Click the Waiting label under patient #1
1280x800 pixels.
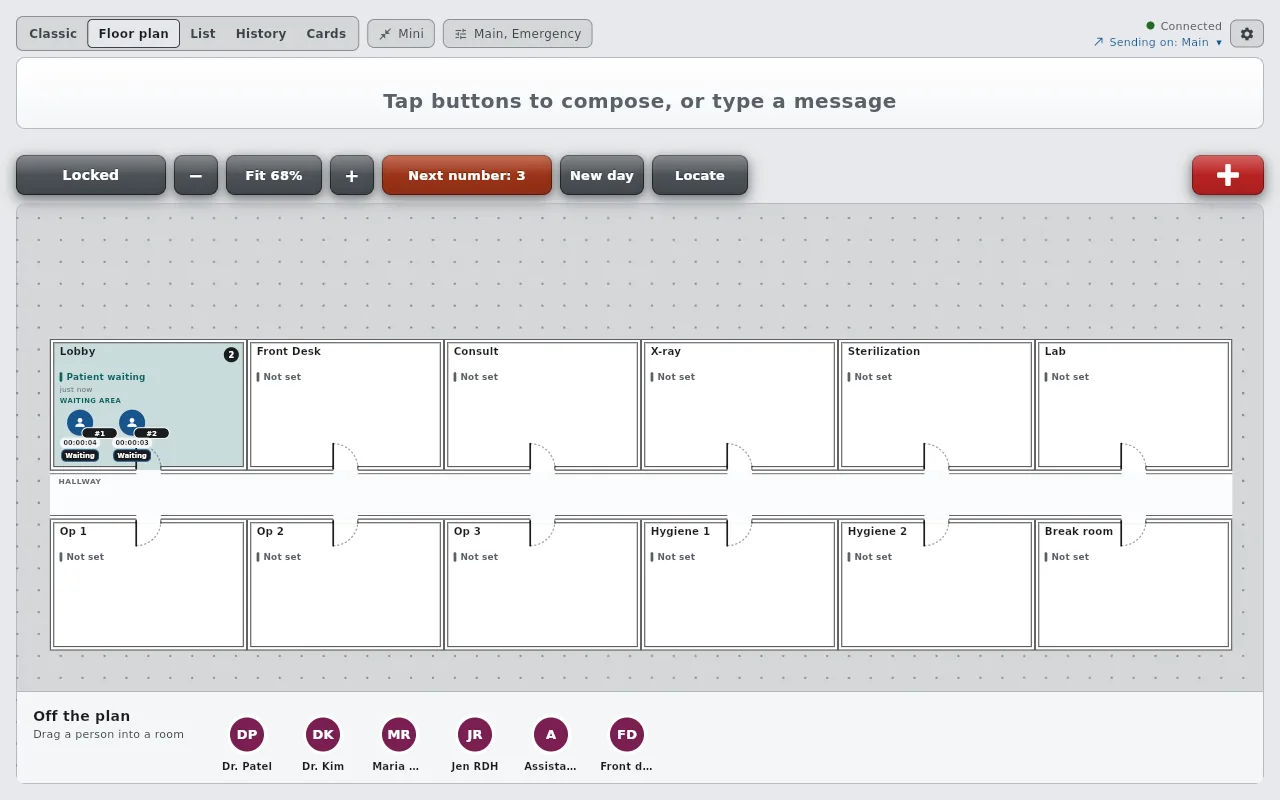point(80,456)
